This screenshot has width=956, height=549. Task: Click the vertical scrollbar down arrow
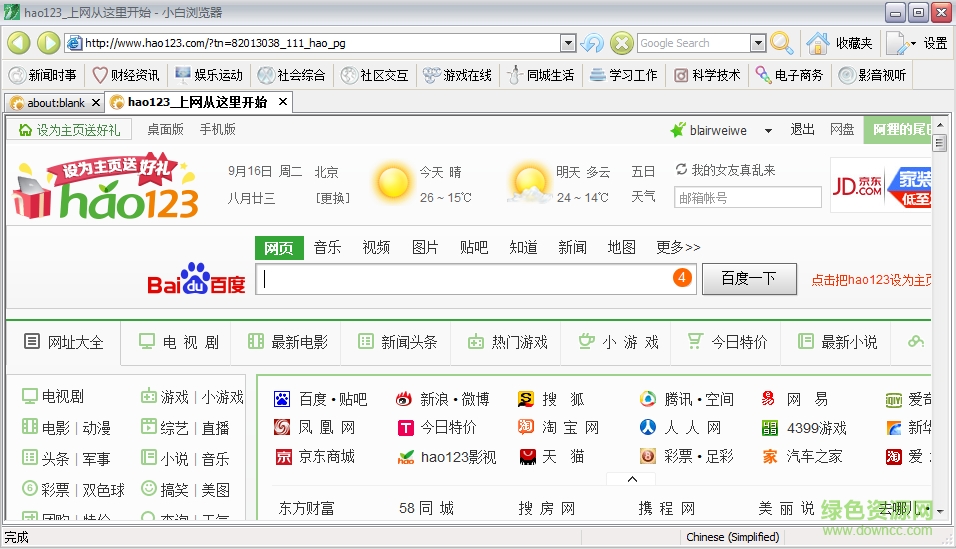(x=940, y=512)
